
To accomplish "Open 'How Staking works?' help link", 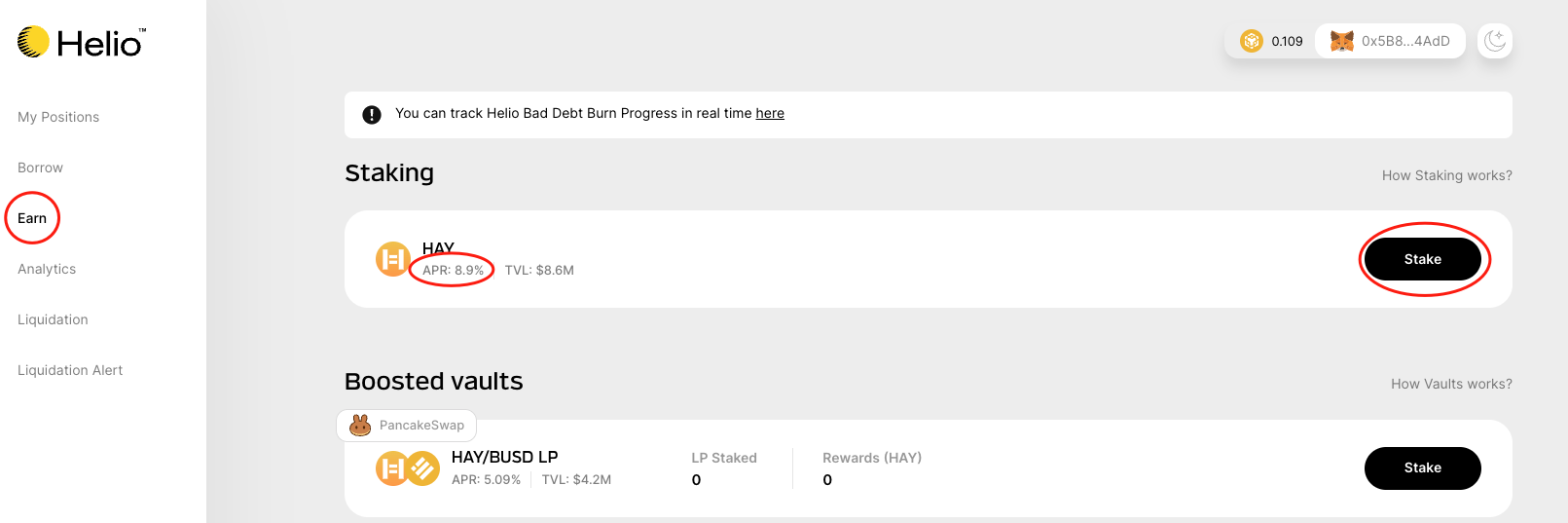I will point(1446,175).
